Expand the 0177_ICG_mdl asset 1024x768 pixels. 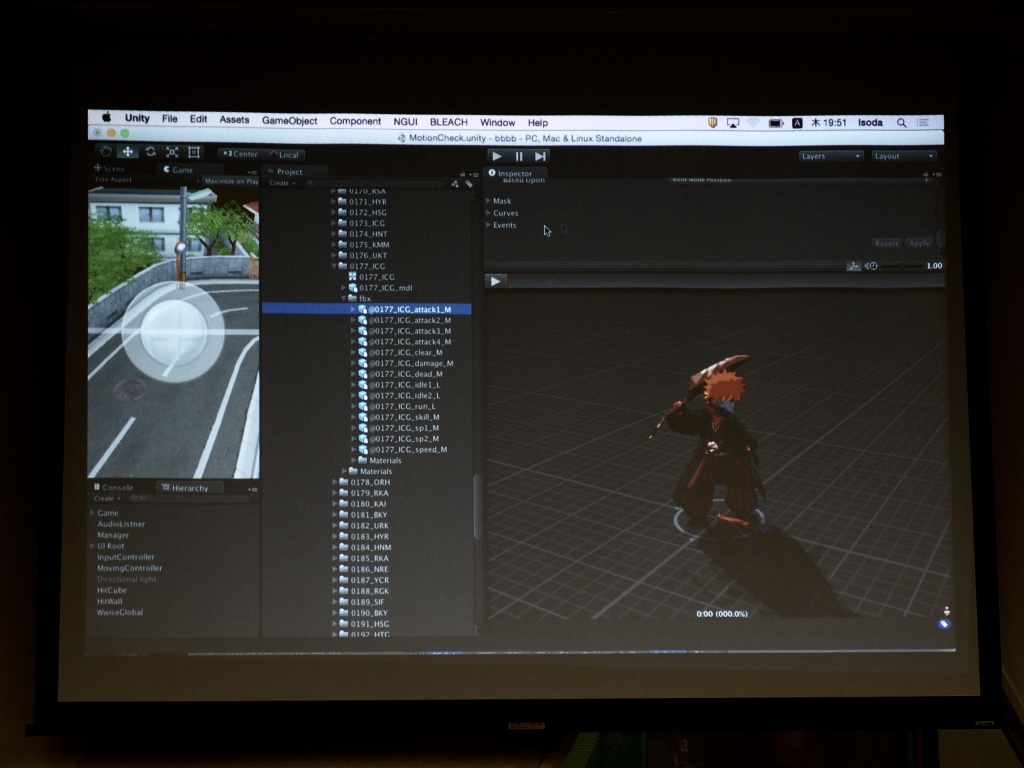pyautogui.click(x=344, y=287)
